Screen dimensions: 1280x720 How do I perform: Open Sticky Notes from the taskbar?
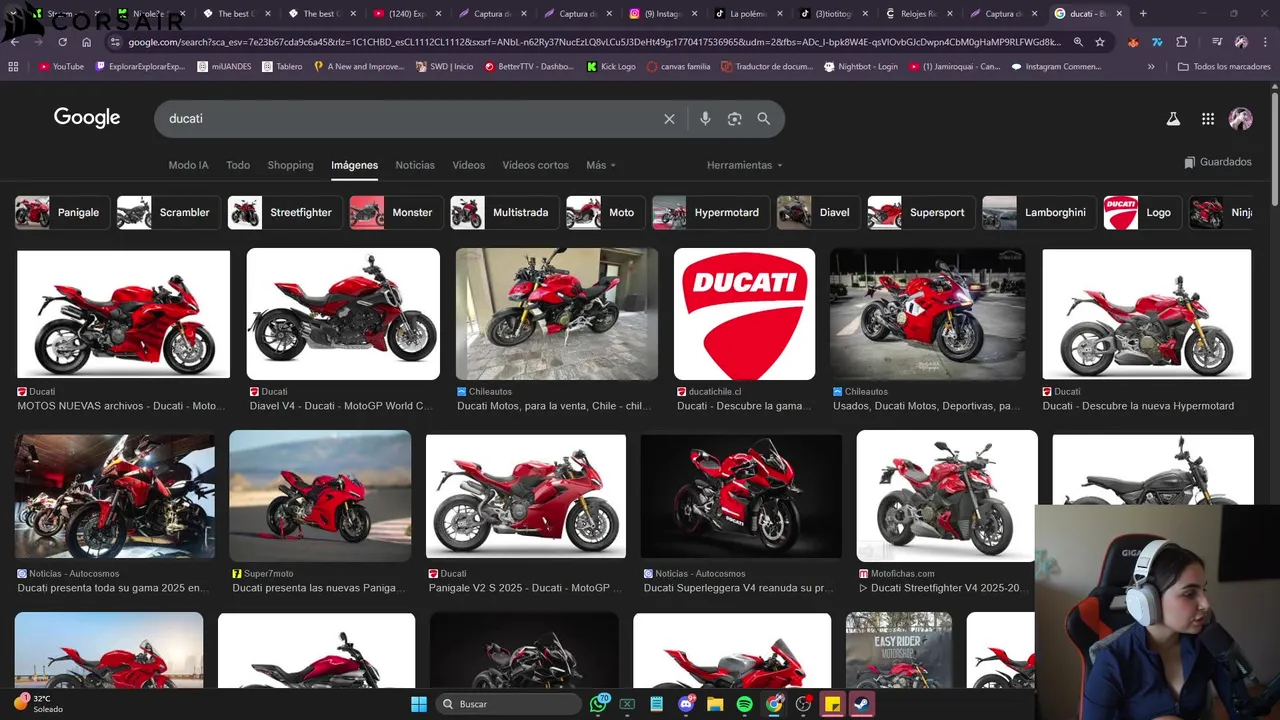(x=832, y=704)
